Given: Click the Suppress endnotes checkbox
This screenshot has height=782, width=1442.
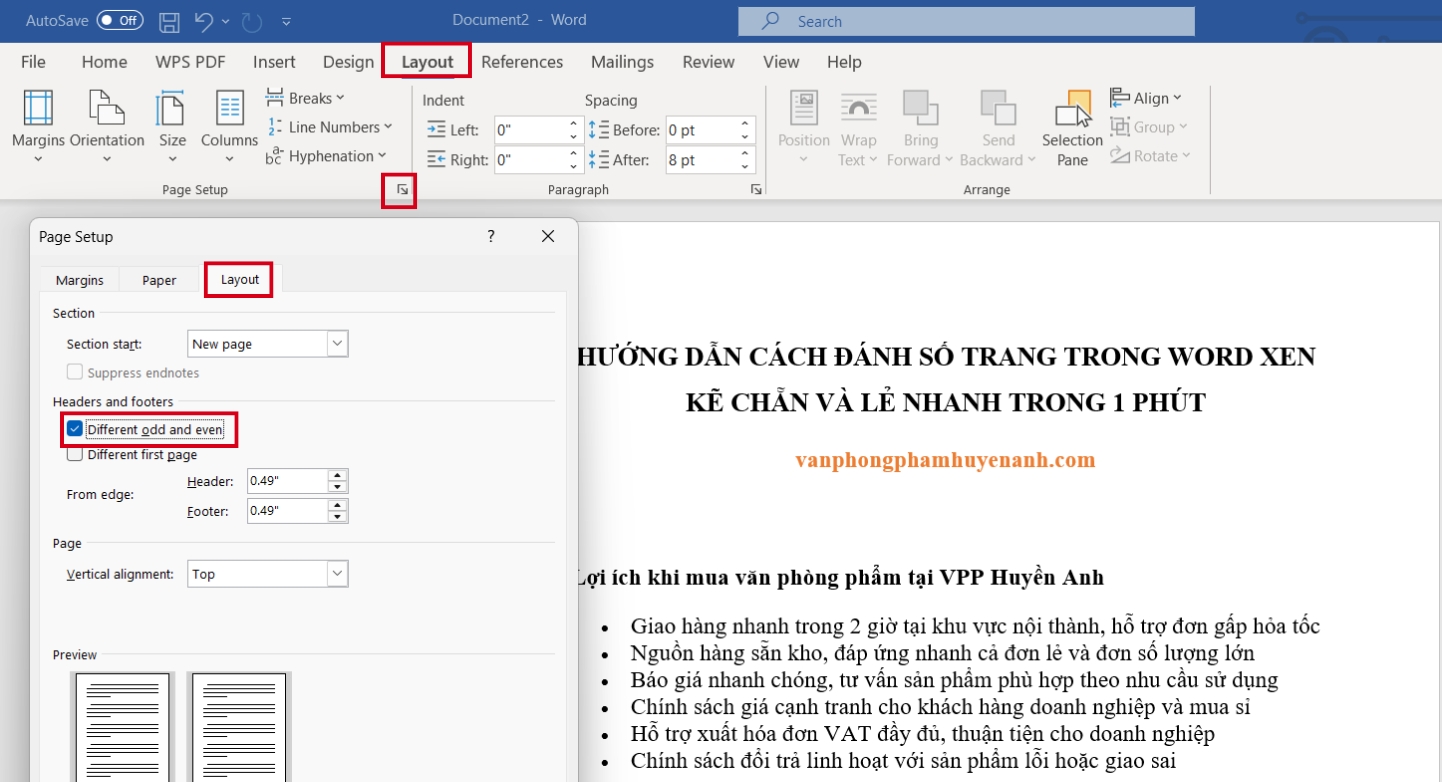Looking at the screenshot, I should pos(74,373).
